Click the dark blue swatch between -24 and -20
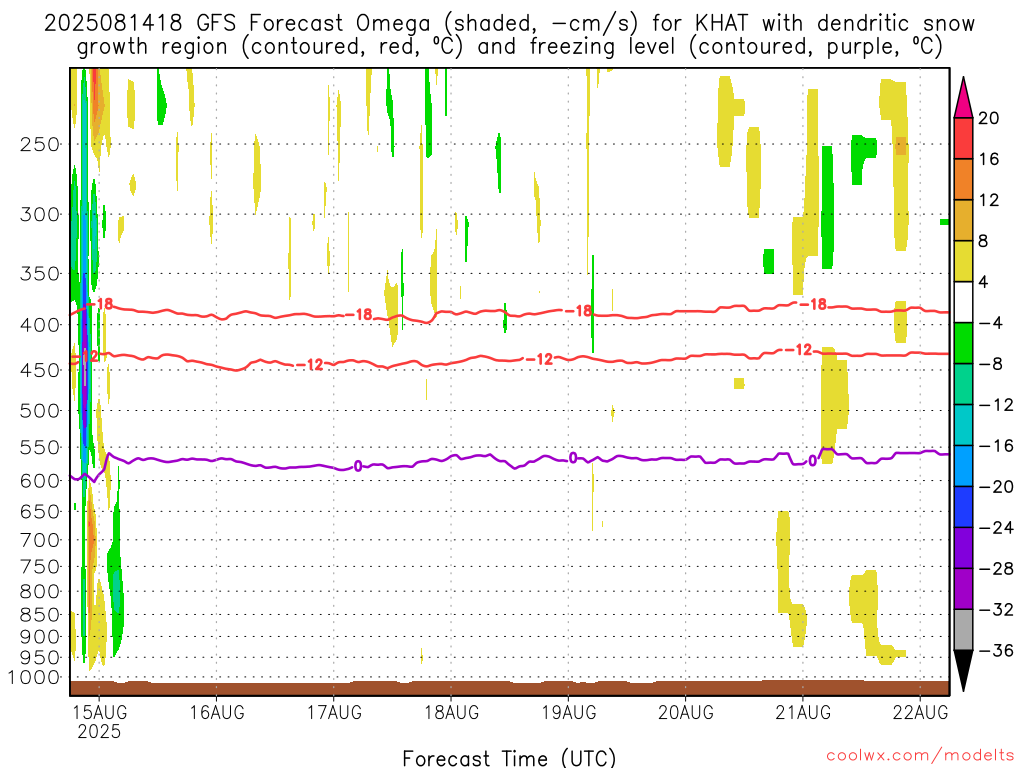 963,507
